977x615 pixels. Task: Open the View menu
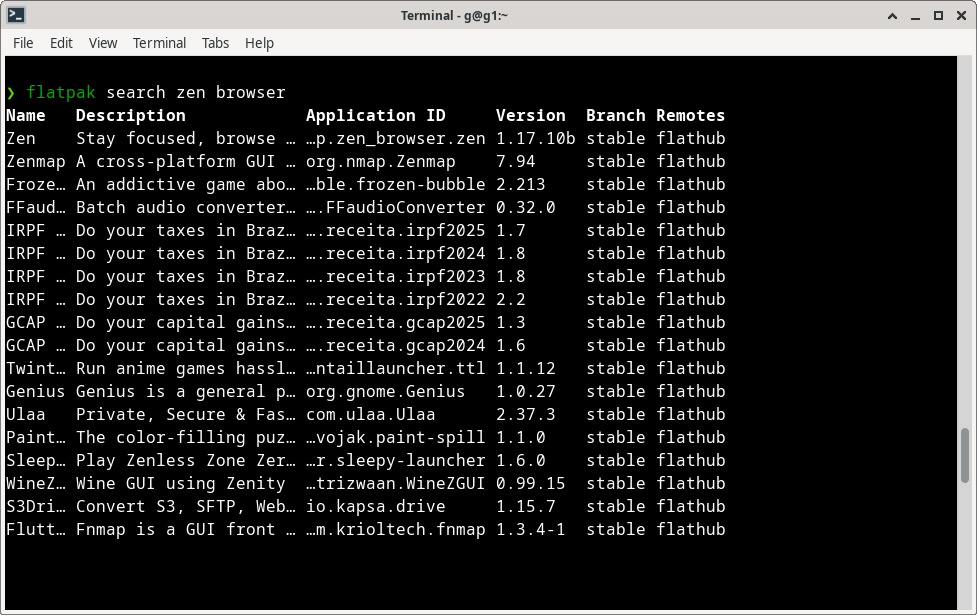(x=103, y=43)
